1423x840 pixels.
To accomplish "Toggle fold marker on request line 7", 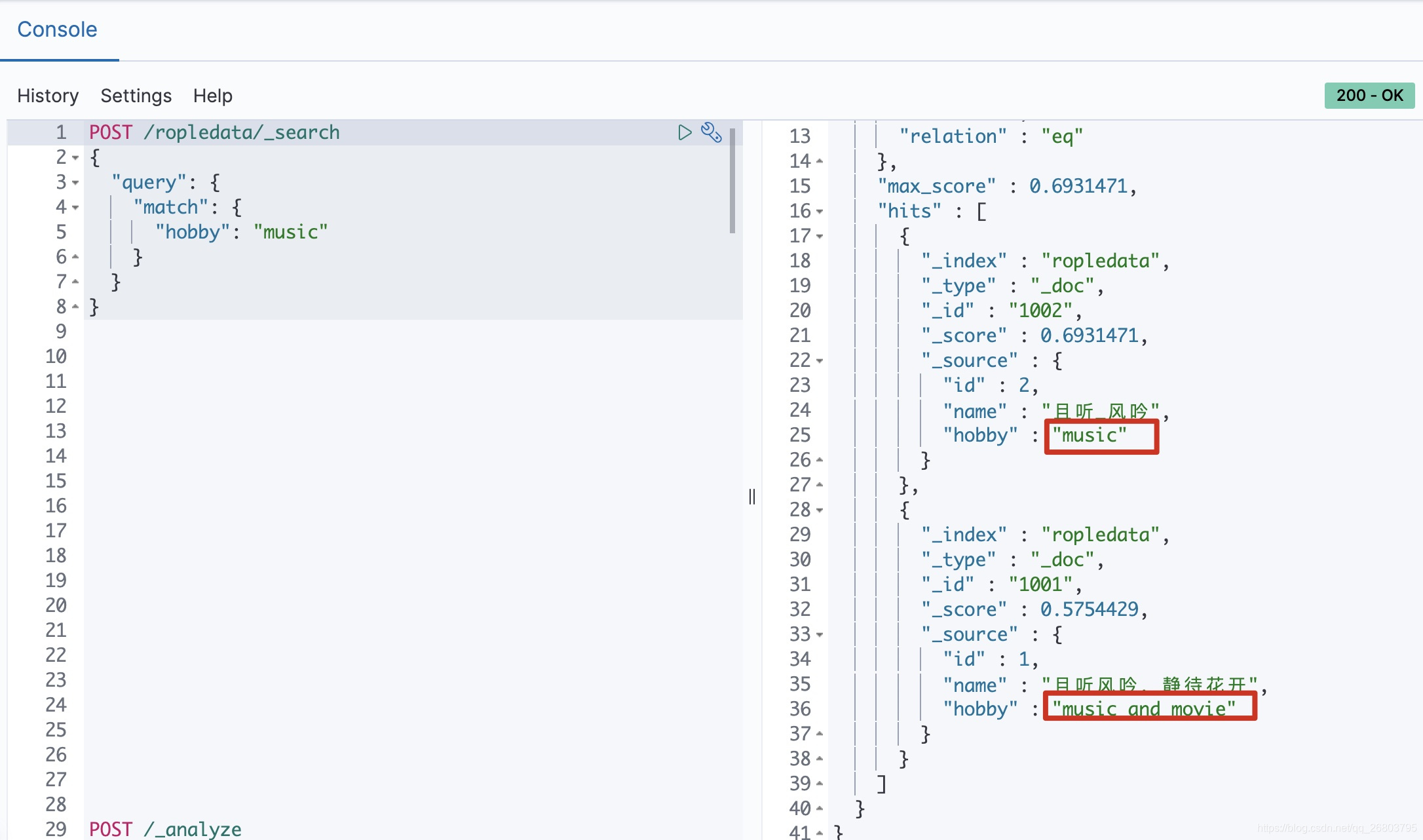I will tap(75, 282).
